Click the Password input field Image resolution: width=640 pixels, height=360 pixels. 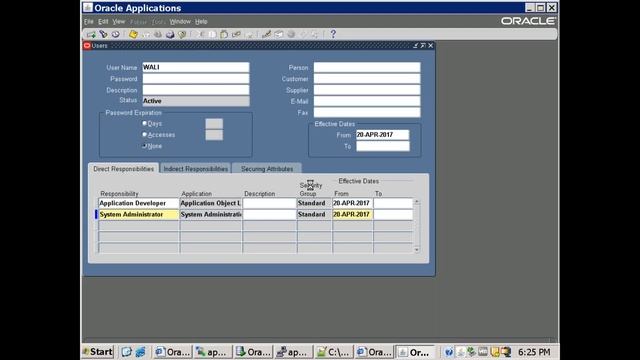click(x=196, y=78)
